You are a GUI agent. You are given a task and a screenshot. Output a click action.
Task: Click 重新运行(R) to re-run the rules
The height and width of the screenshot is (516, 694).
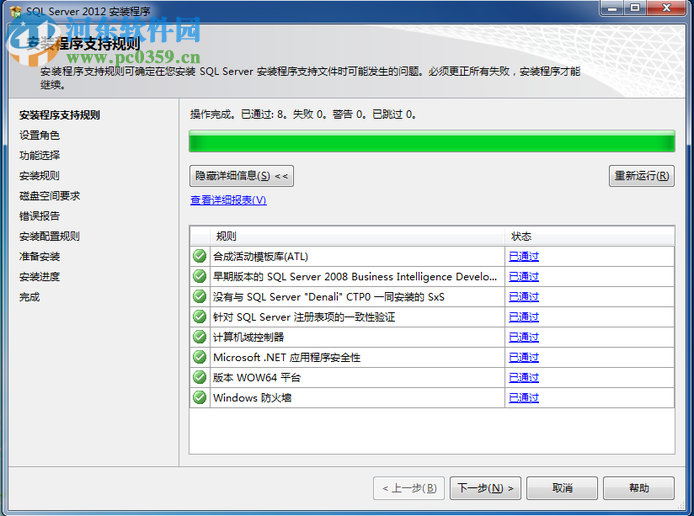(x=642, y=176)
